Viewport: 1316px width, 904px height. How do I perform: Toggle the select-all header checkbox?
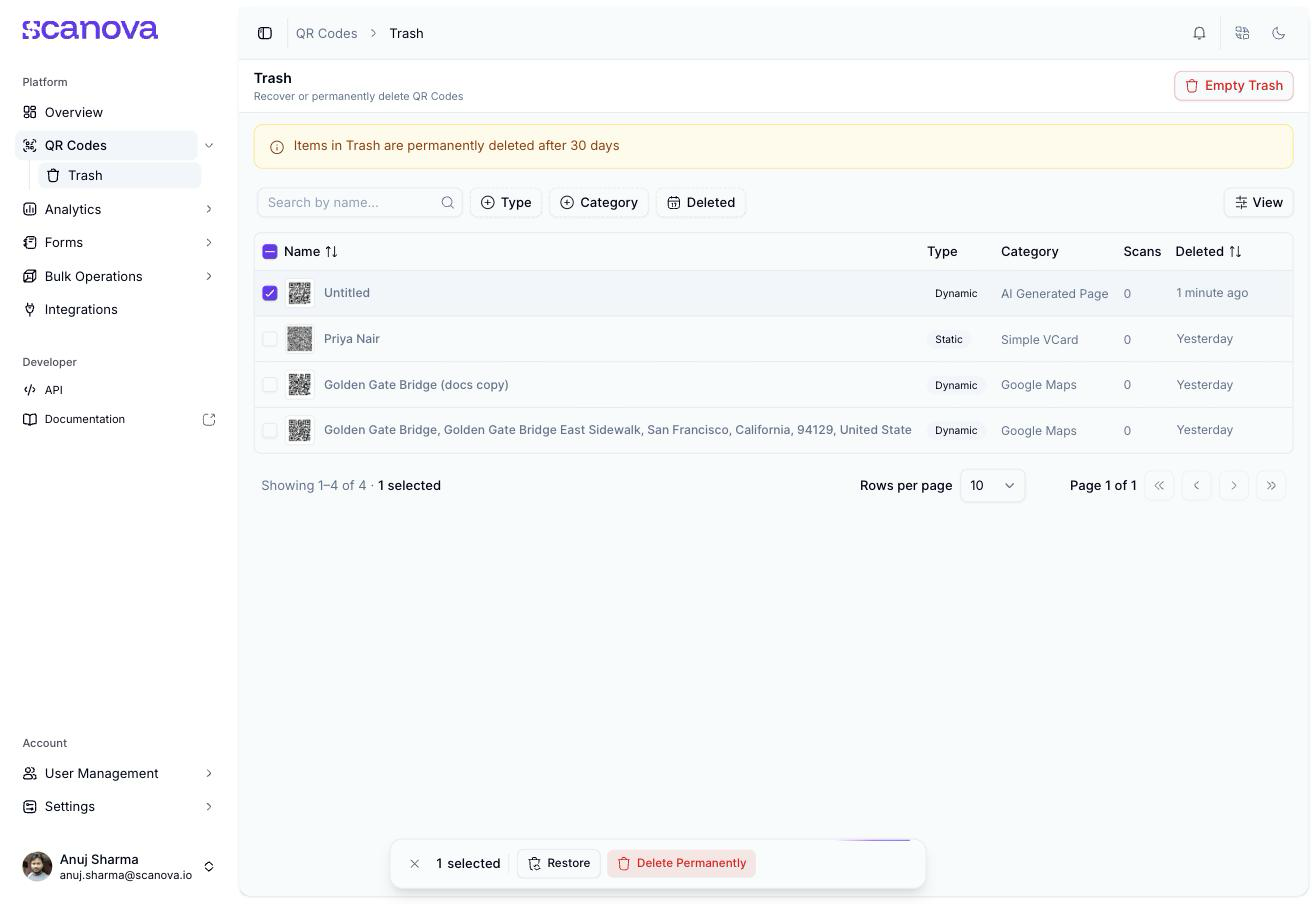(x=270, y=251)
